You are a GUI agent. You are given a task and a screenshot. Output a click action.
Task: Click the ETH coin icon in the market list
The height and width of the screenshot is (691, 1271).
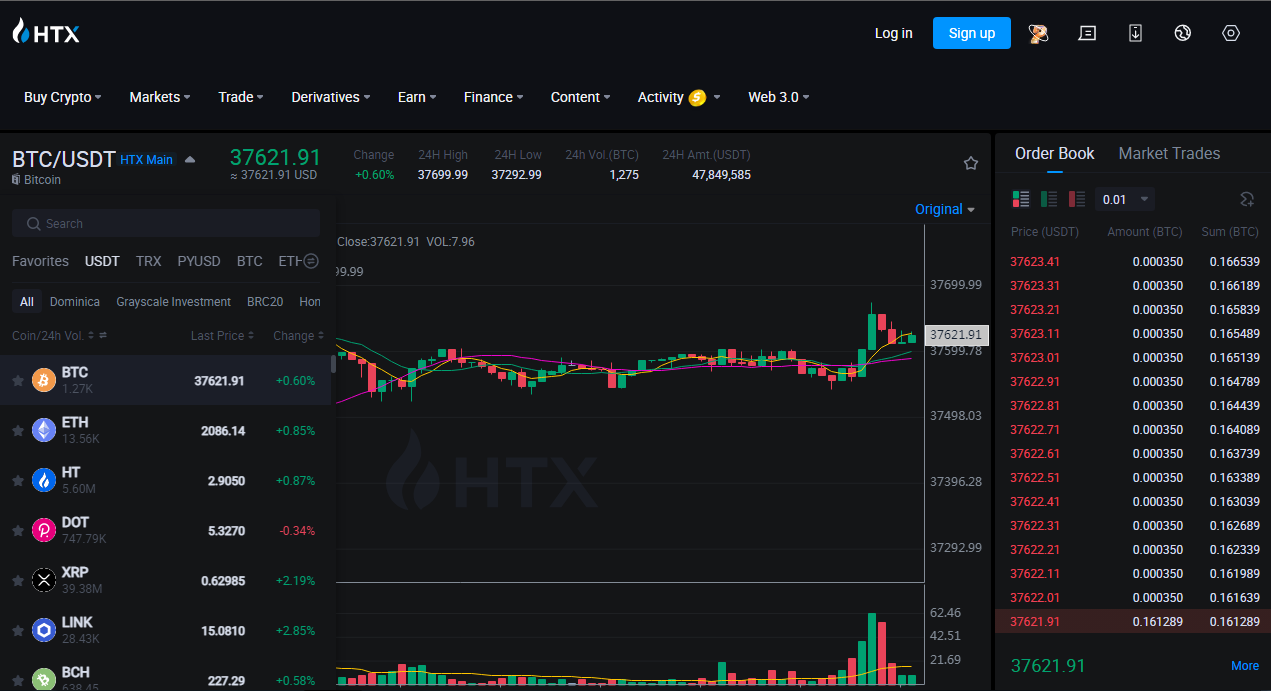point(44,431)
